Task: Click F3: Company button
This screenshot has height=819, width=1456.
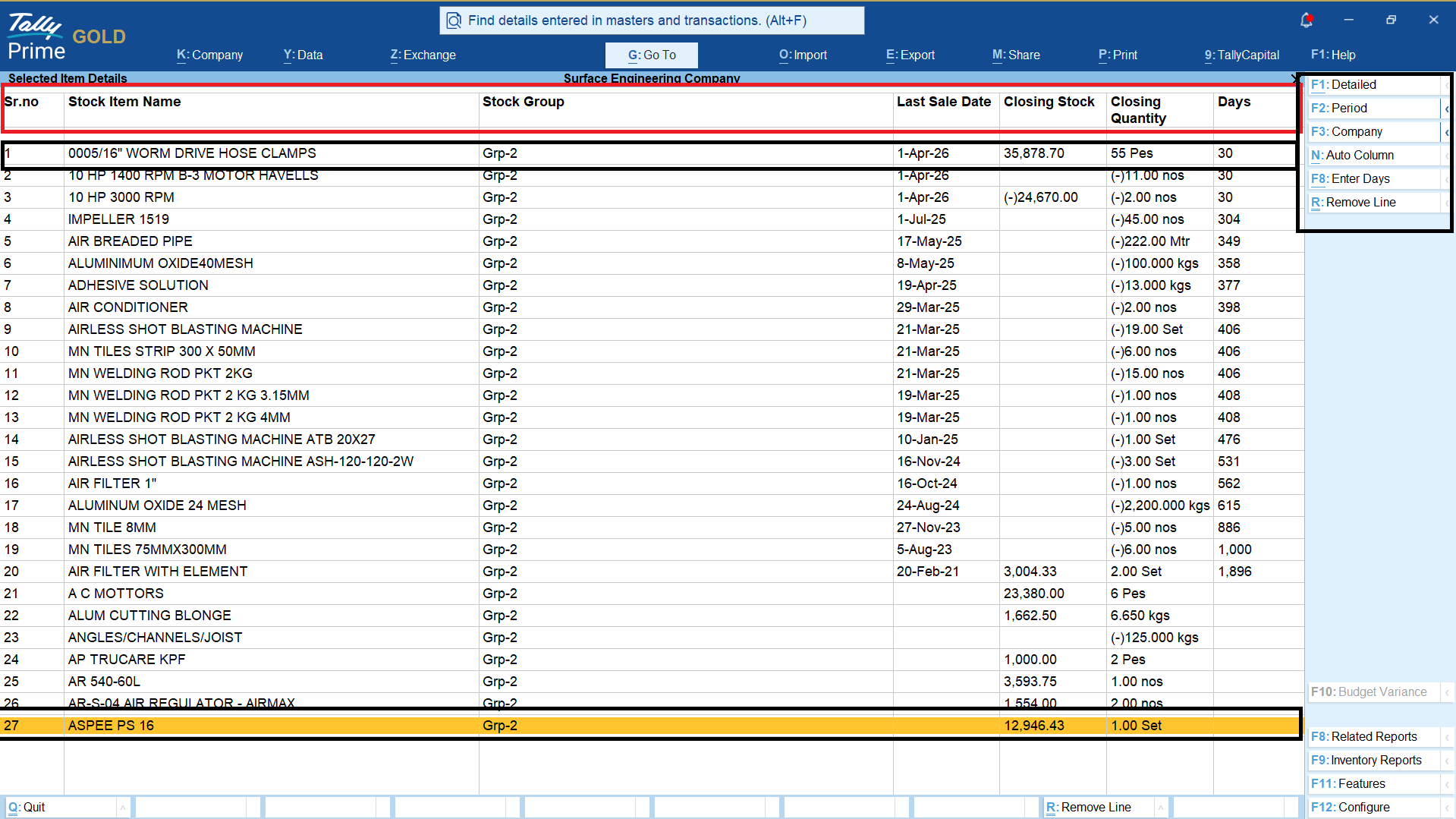Action: click(x=1373, y=132)
